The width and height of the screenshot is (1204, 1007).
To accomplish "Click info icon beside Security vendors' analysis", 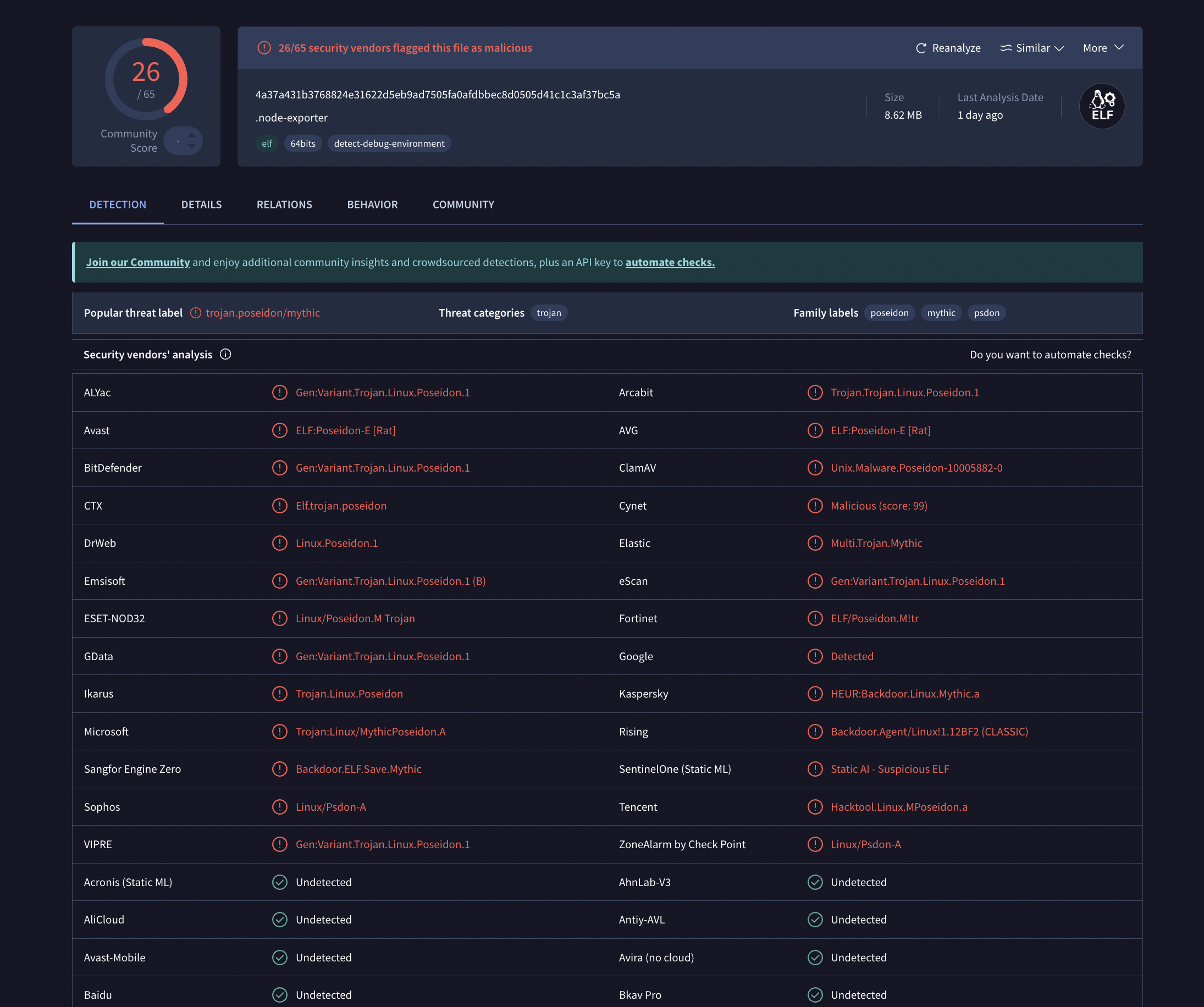I will tap(225, 354).
